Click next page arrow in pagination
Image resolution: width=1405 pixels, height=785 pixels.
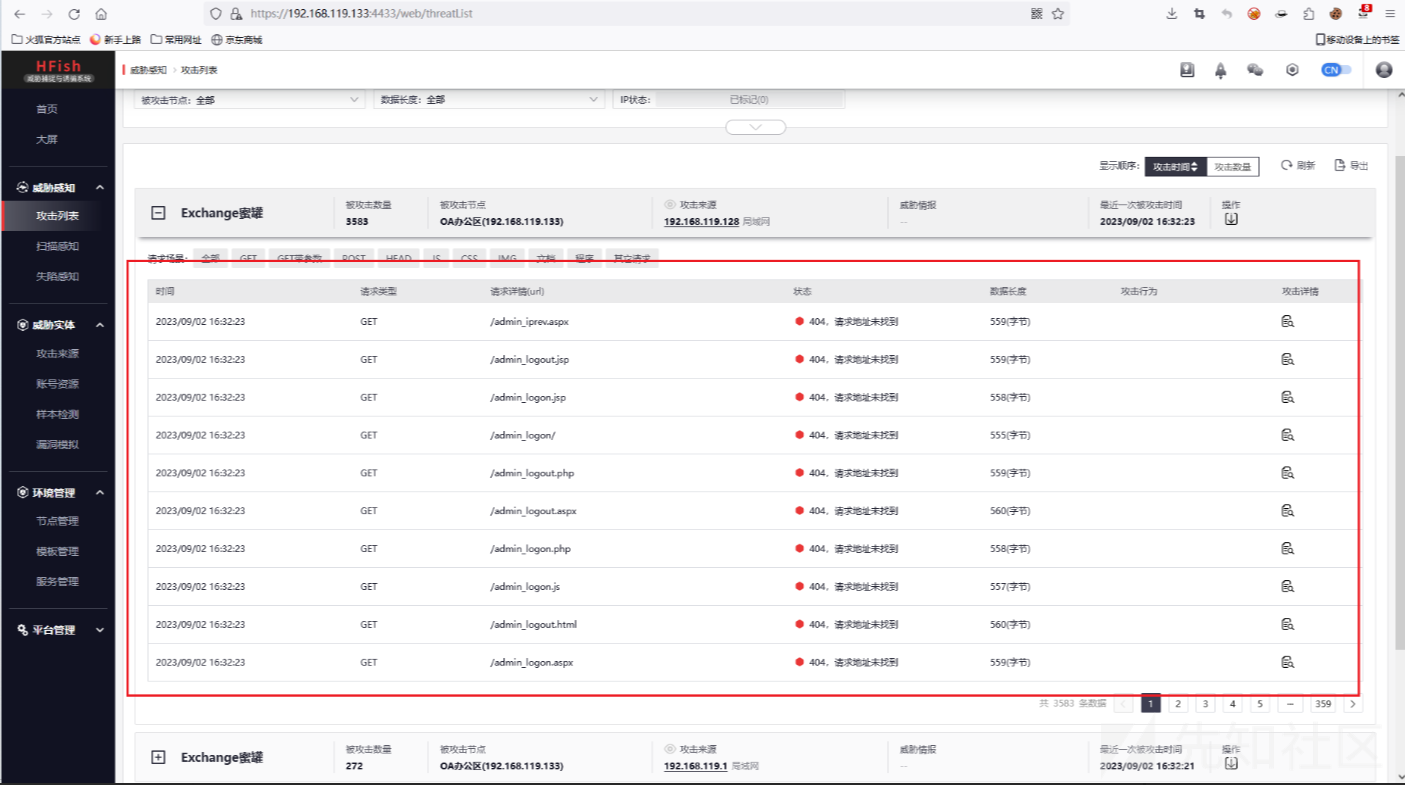tap(1353, 704)
